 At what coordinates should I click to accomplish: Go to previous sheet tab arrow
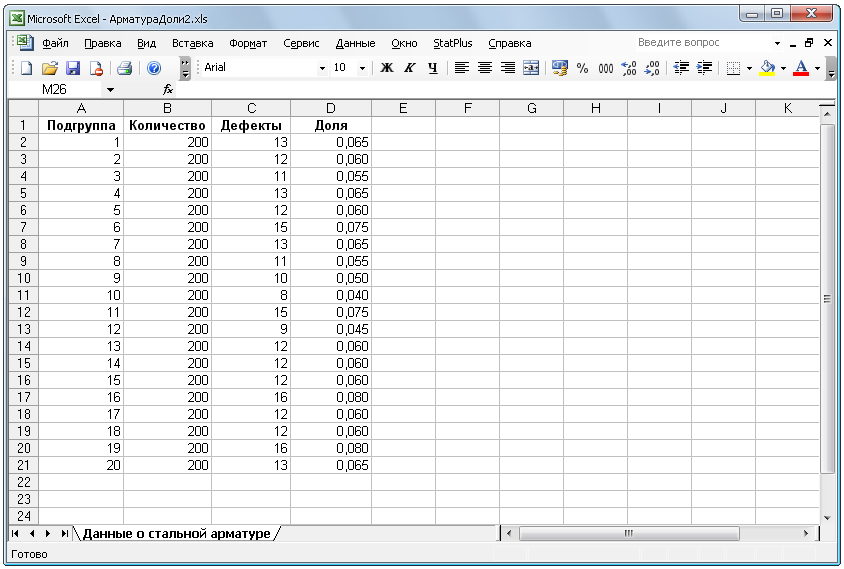coord(32,533)
